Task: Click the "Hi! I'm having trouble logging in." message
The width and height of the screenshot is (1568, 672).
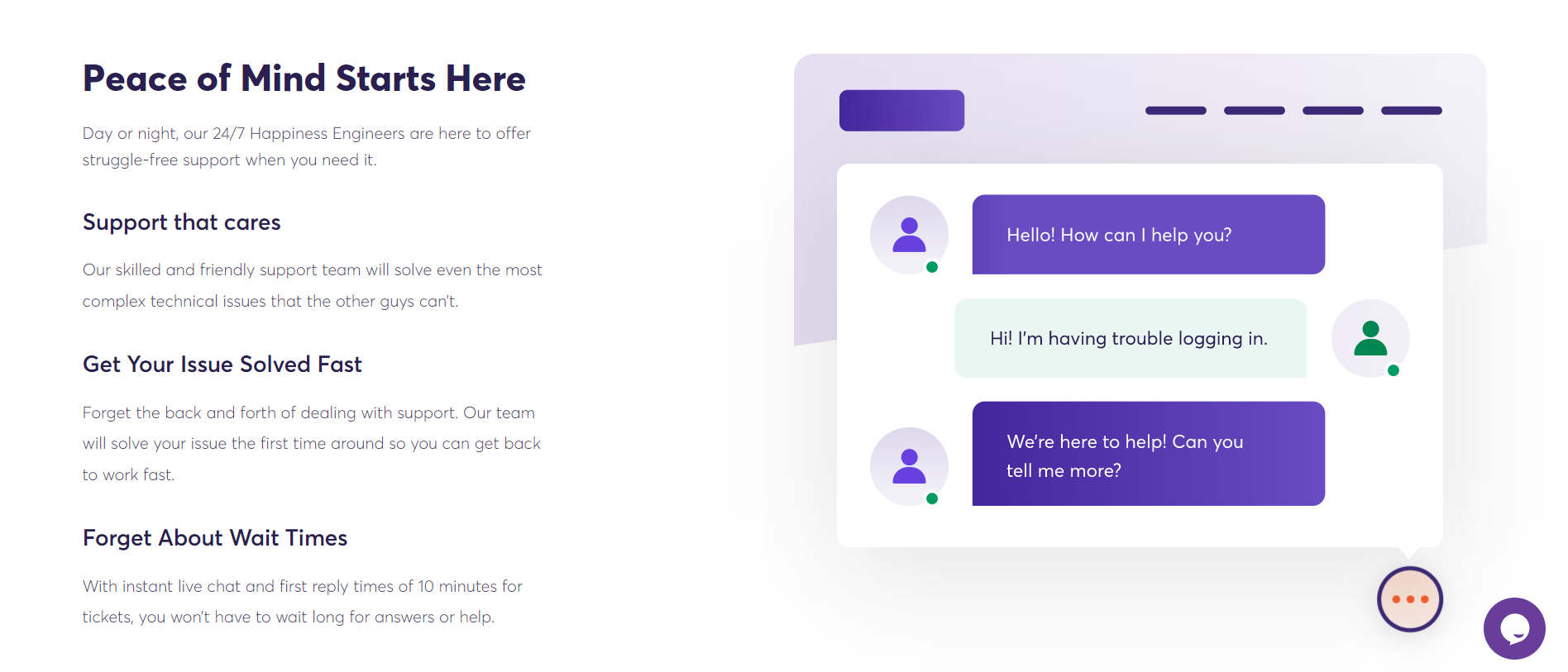Action: pyautogui.click(x=1130, y=339)
